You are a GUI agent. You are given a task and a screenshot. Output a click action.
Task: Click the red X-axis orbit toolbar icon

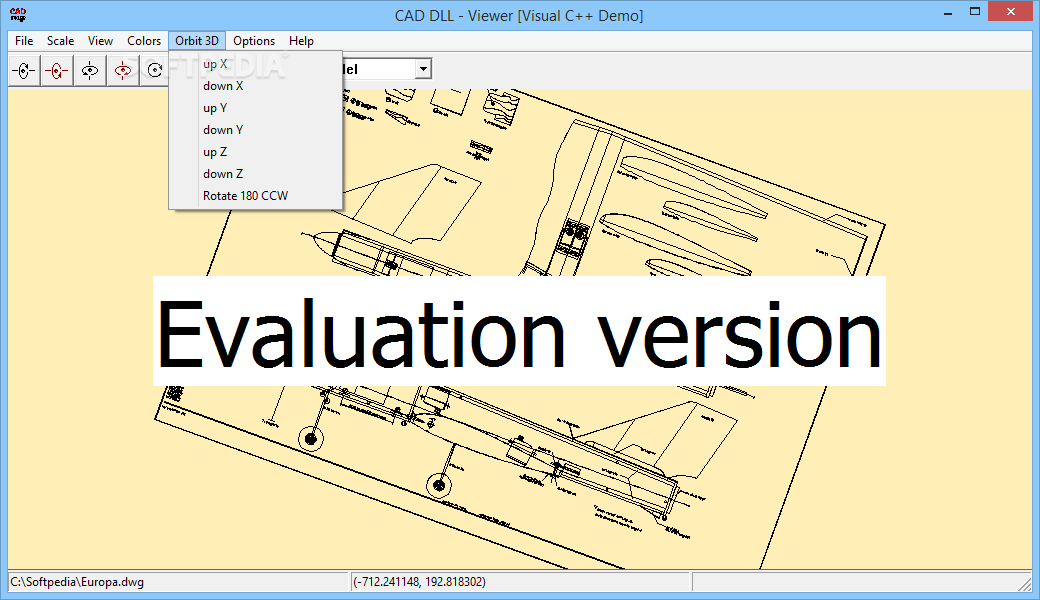click(57, 70)
